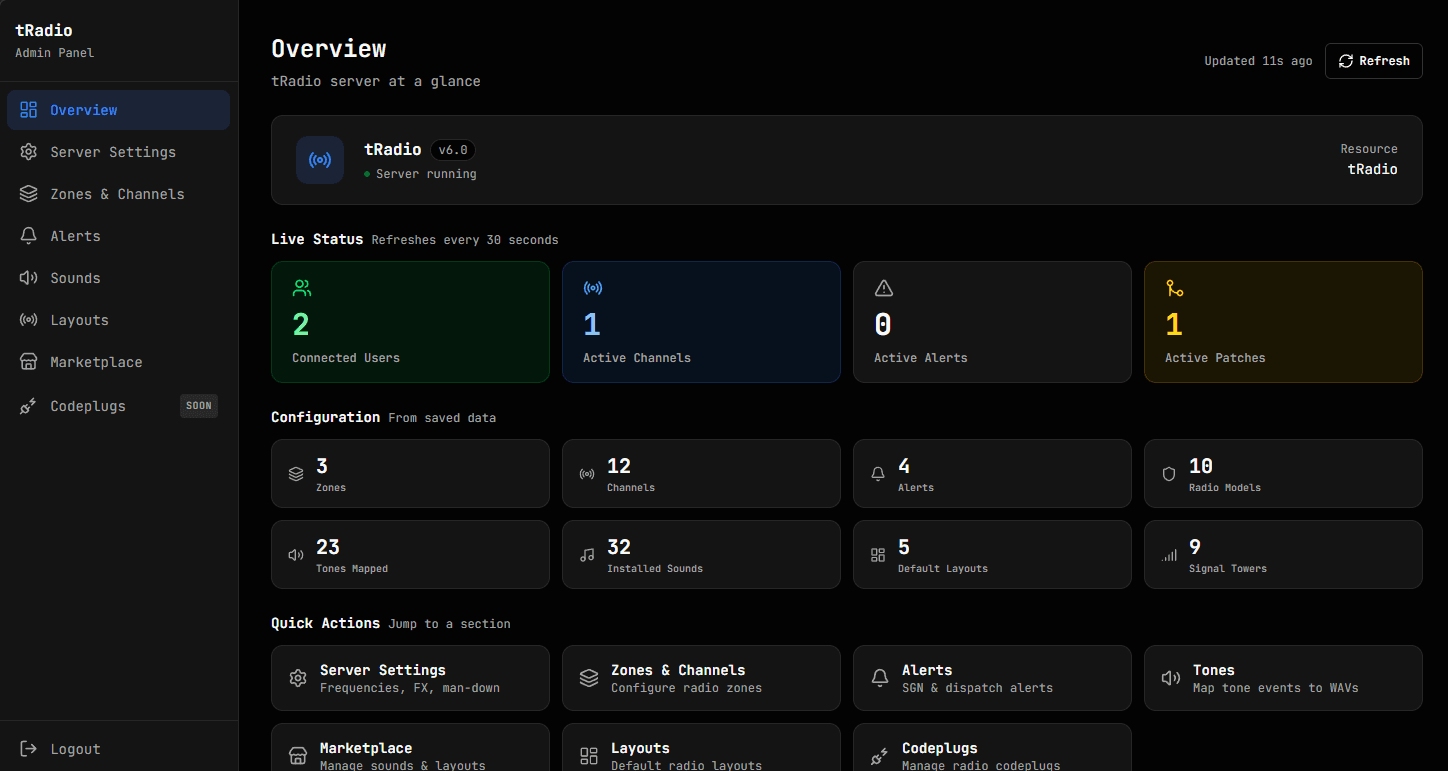Click the 'Refreshes every 30 seconds' text

(x=465, y=240)
